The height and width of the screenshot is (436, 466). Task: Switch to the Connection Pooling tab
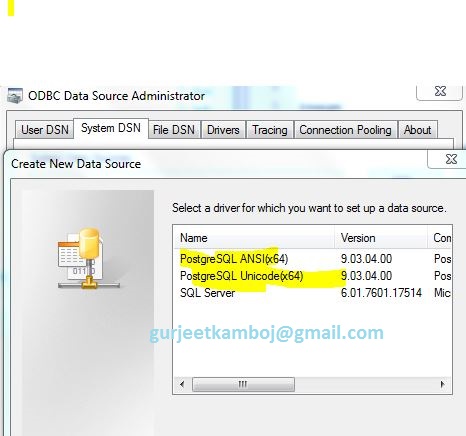click(x=345, y=130)
